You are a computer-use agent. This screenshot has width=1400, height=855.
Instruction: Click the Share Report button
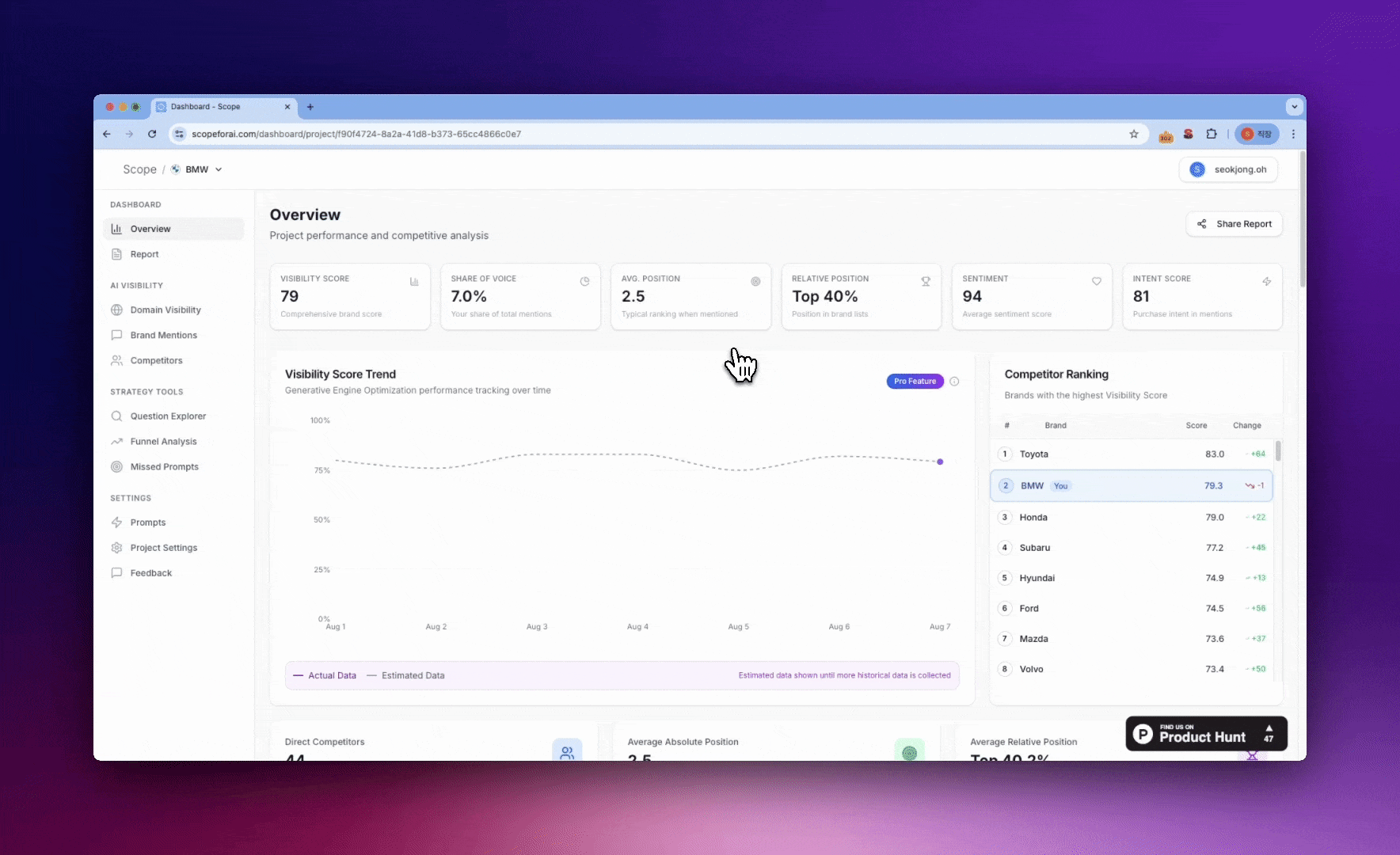1234,223
